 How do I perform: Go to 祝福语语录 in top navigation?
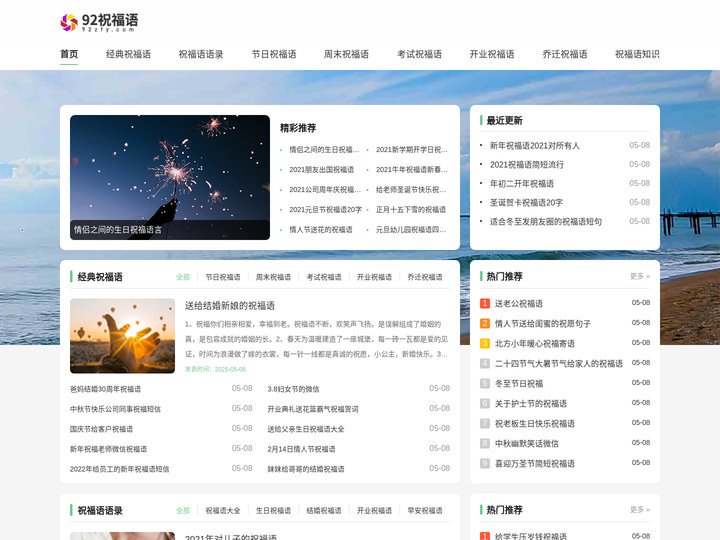(201, 54)
